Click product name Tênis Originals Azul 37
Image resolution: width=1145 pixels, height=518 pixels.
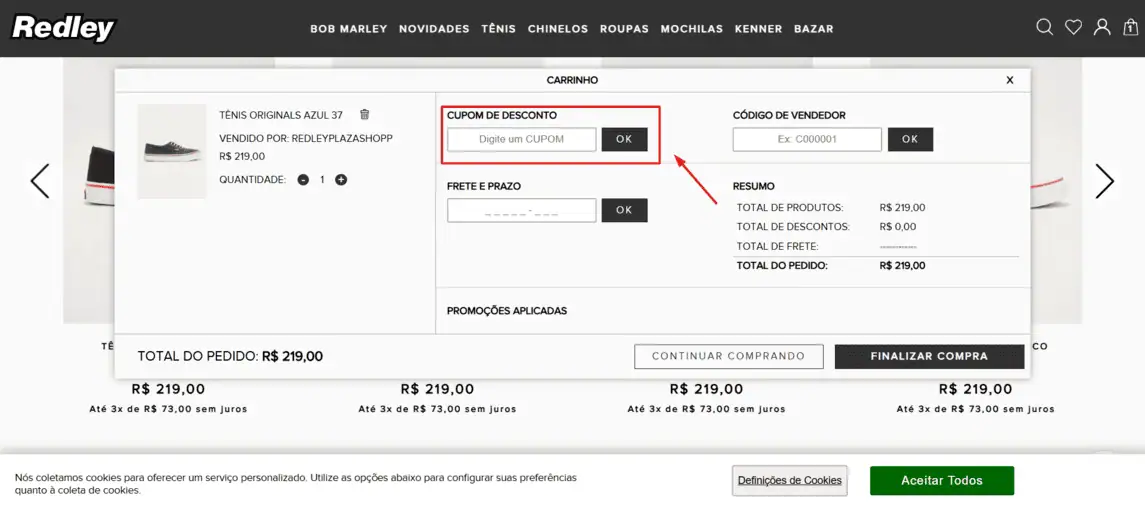281,115
